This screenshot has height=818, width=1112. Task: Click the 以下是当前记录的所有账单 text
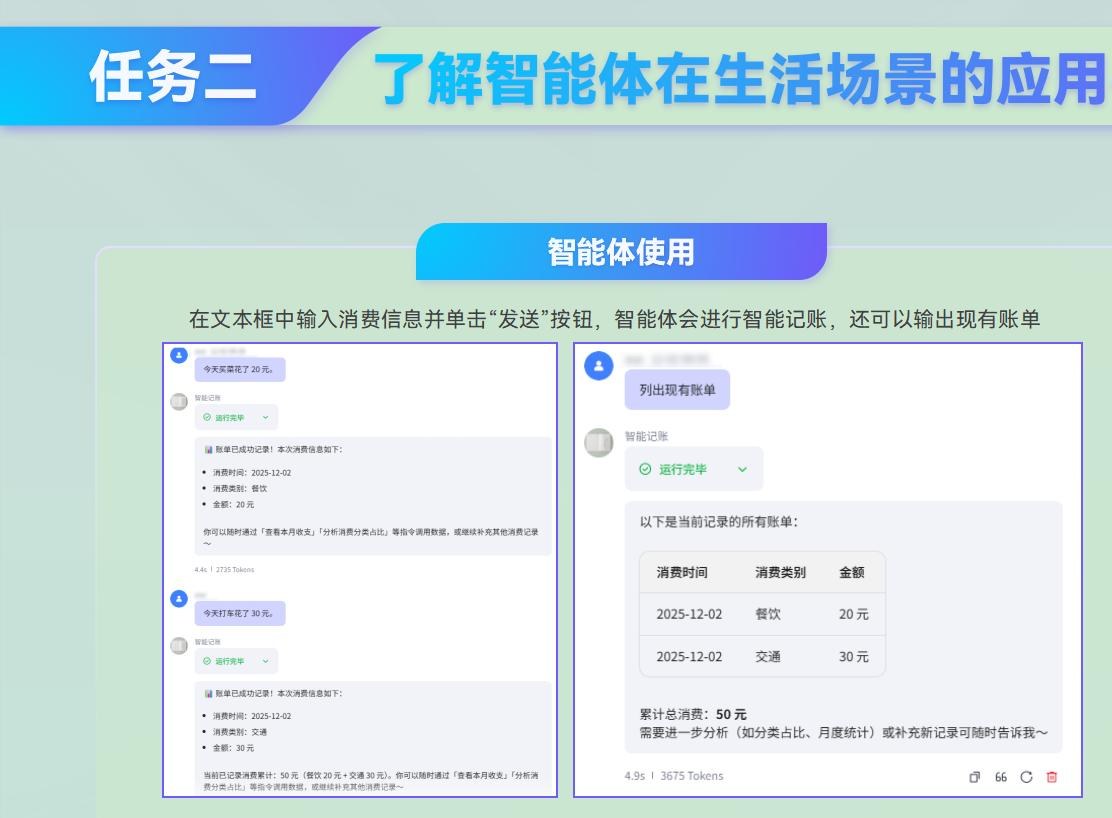718,522
